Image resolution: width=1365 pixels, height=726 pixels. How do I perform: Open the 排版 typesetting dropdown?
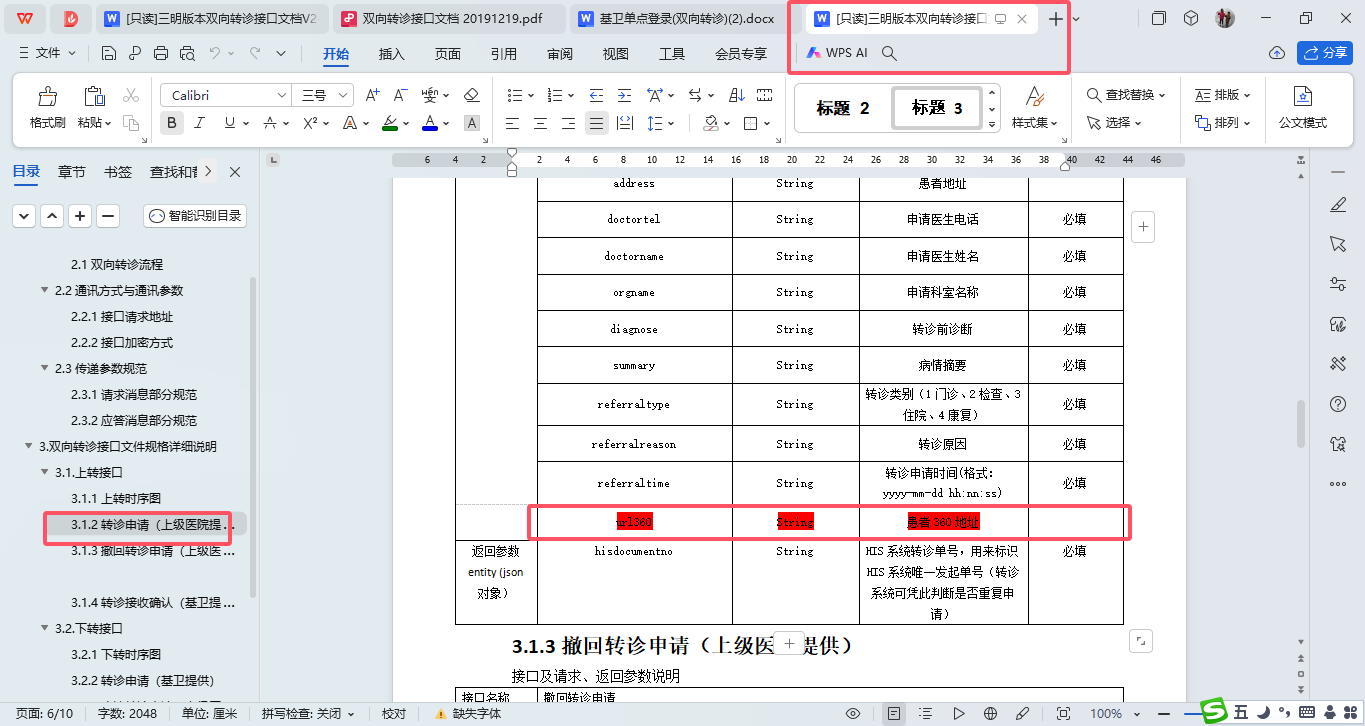coord(1223,95)
